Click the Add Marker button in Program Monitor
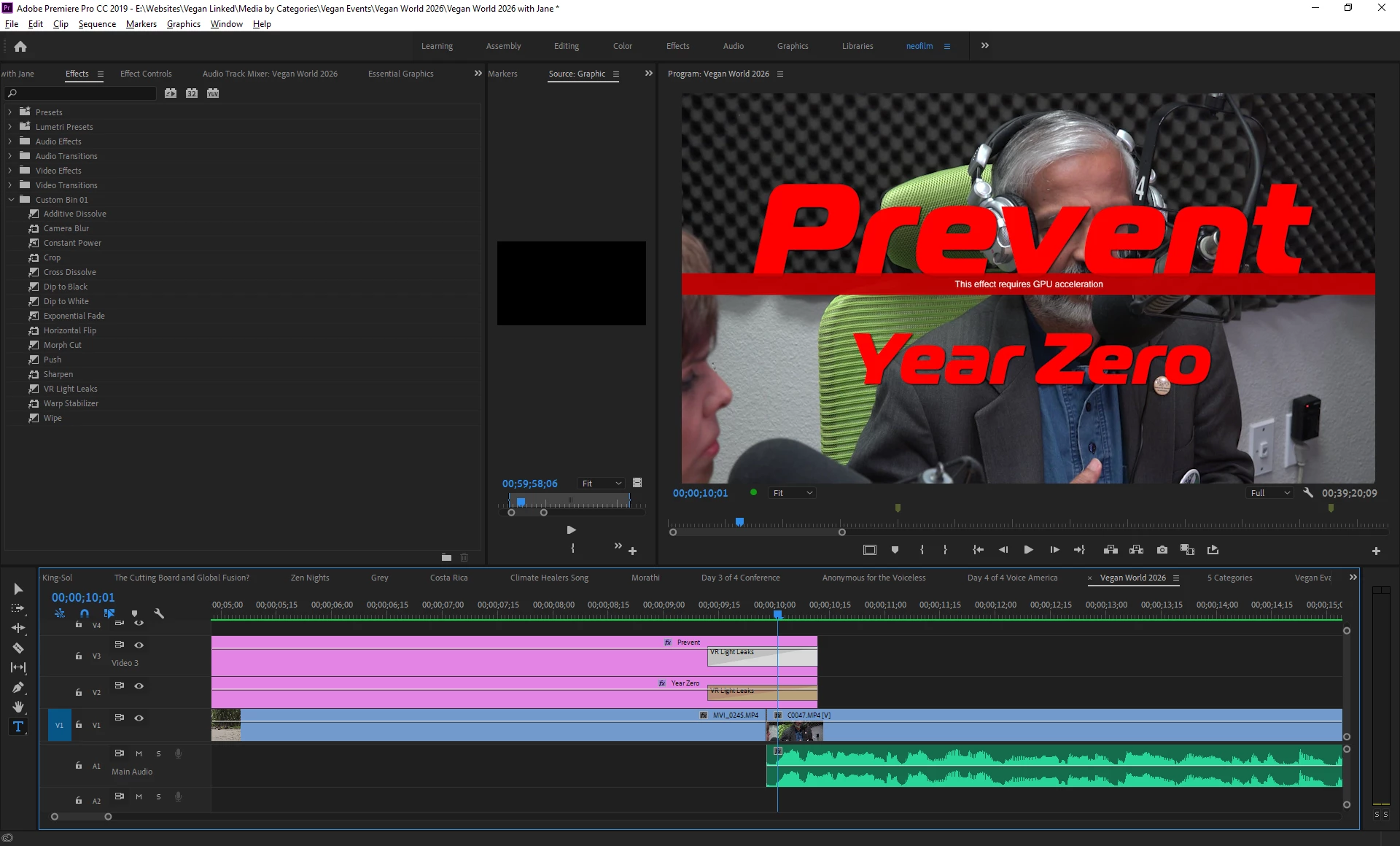Image resolution: width=1400 pixels, height=846 pixels. coord(895,550)
